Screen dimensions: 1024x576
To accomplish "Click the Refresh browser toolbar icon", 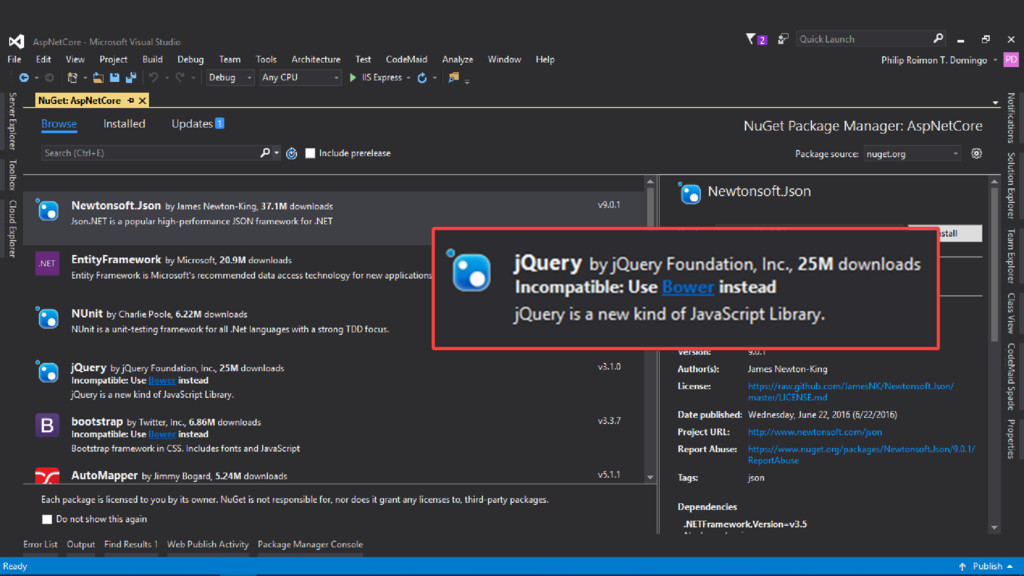I will pyautogui.click(x=422, y=78).
